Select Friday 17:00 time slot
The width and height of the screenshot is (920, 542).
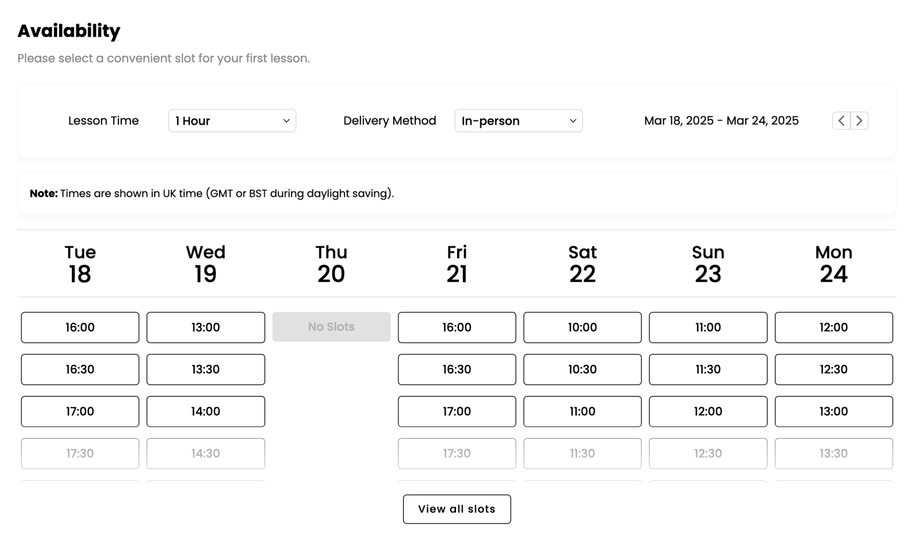coord(457,411)
